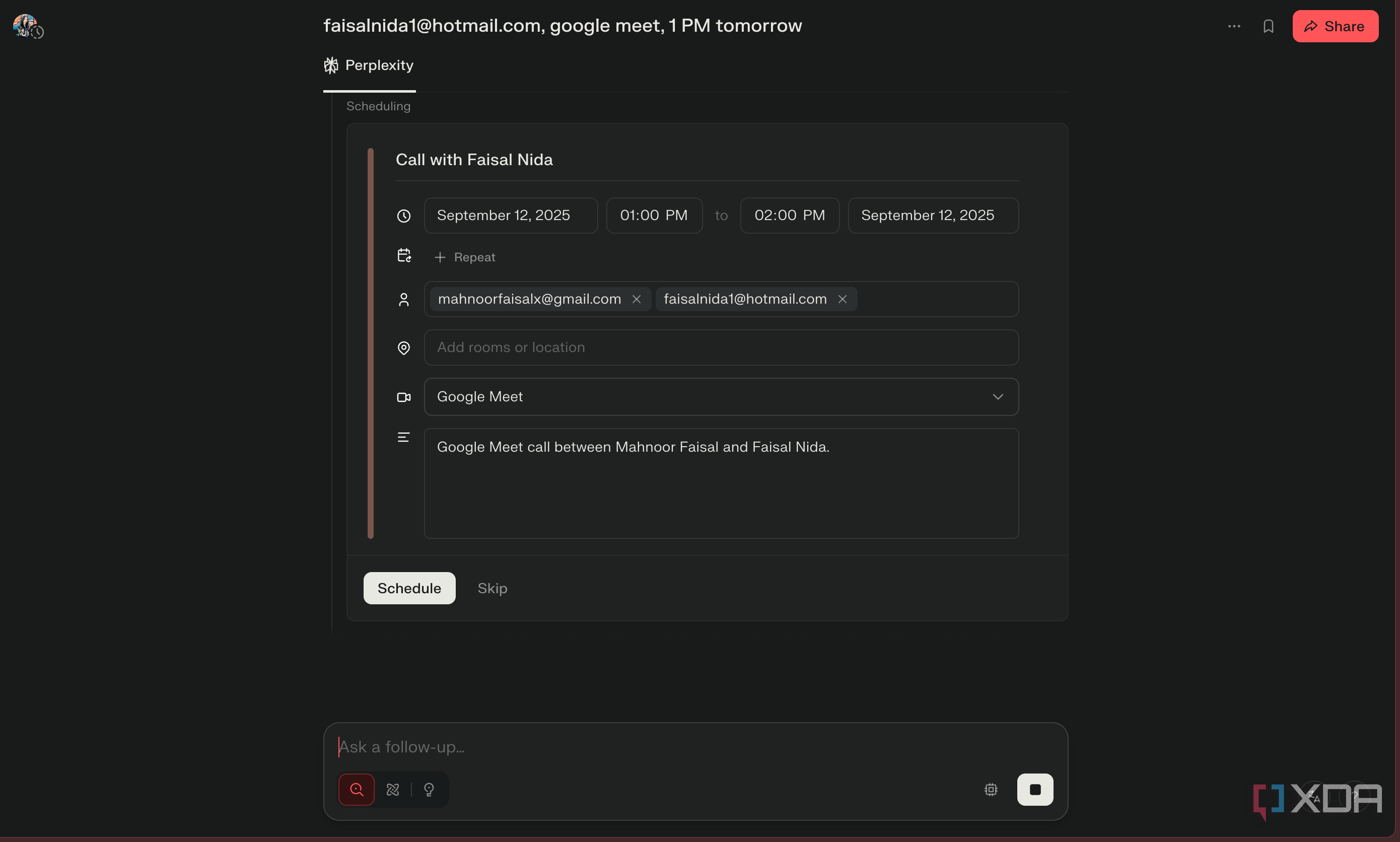The image size is (1400, 842).
Task: Click the recurring calendar icon
Action: [x=403, y=255]
